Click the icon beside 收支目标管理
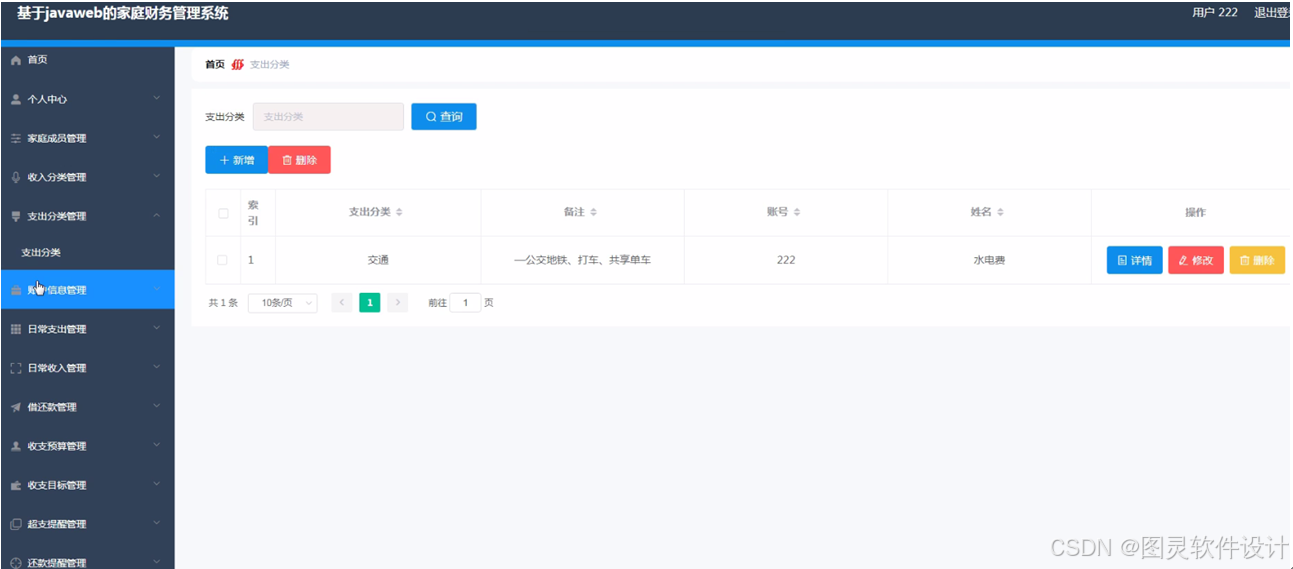The height and width of the screenshot is (569, 1293). click(x=15, y=485)
